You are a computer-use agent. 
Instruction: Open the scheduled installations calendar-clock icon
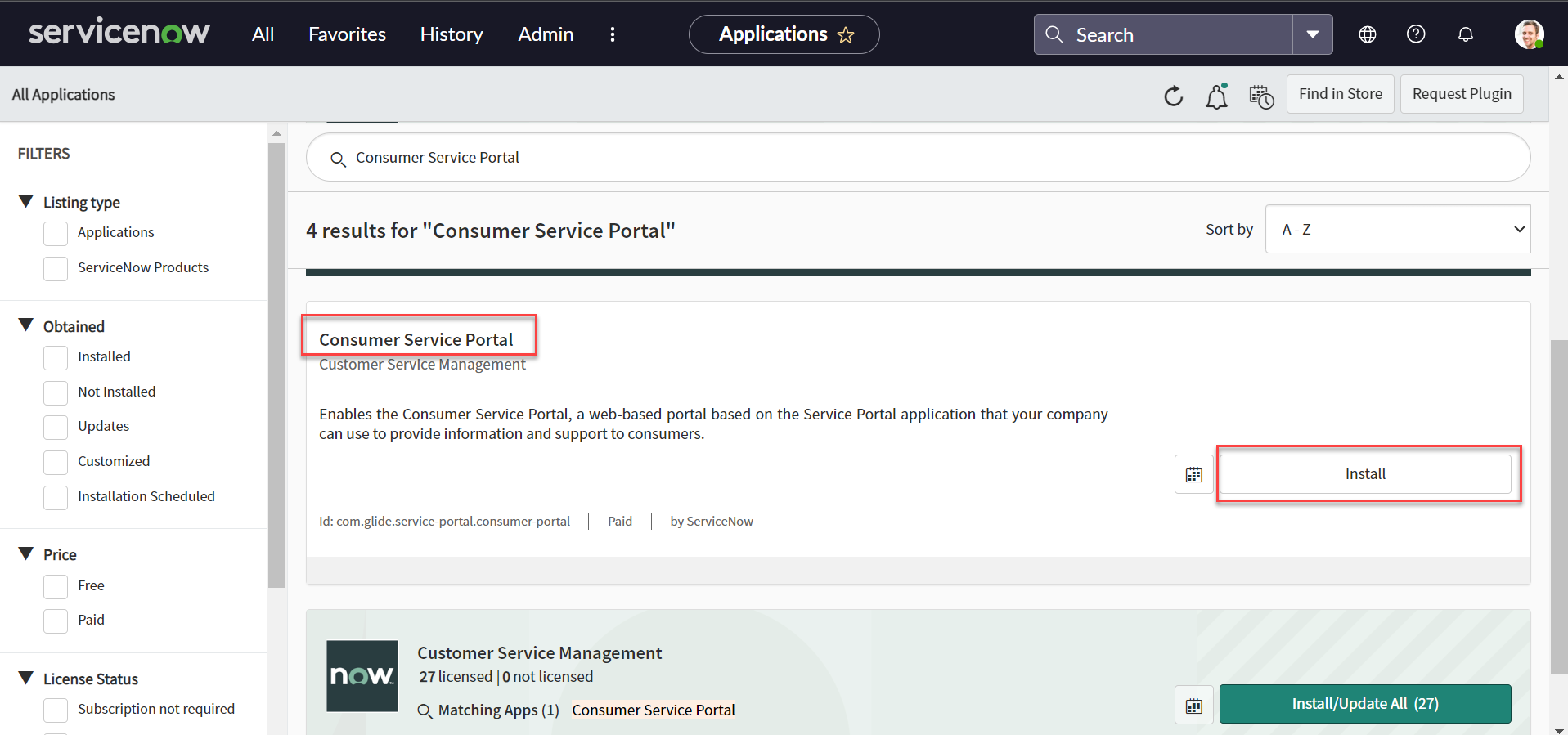(1260, 96)
